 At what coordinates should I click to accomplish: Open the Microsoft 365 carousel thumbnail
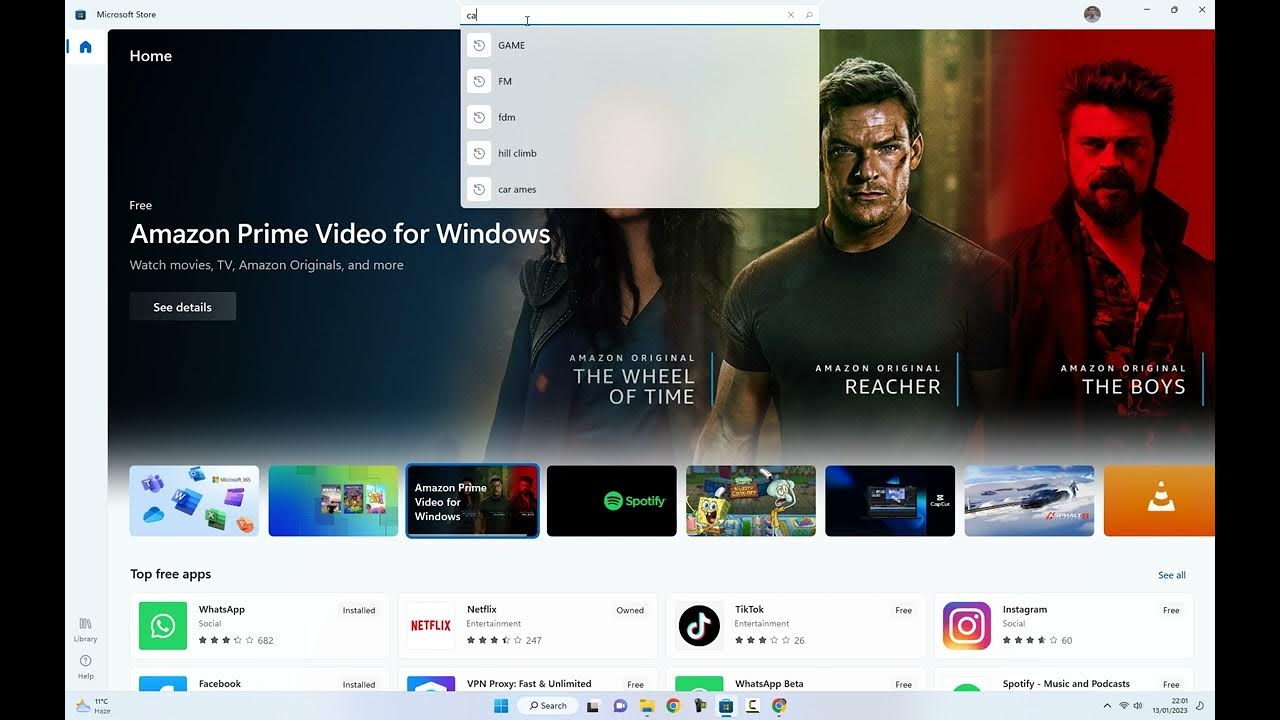click(x=194, y=501)
